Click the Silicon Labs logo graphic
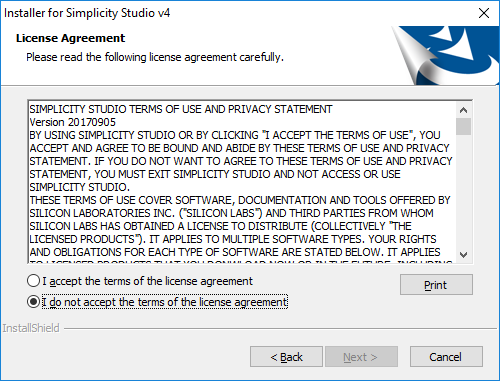Screen dimensions: 500x381 [446, 55]
